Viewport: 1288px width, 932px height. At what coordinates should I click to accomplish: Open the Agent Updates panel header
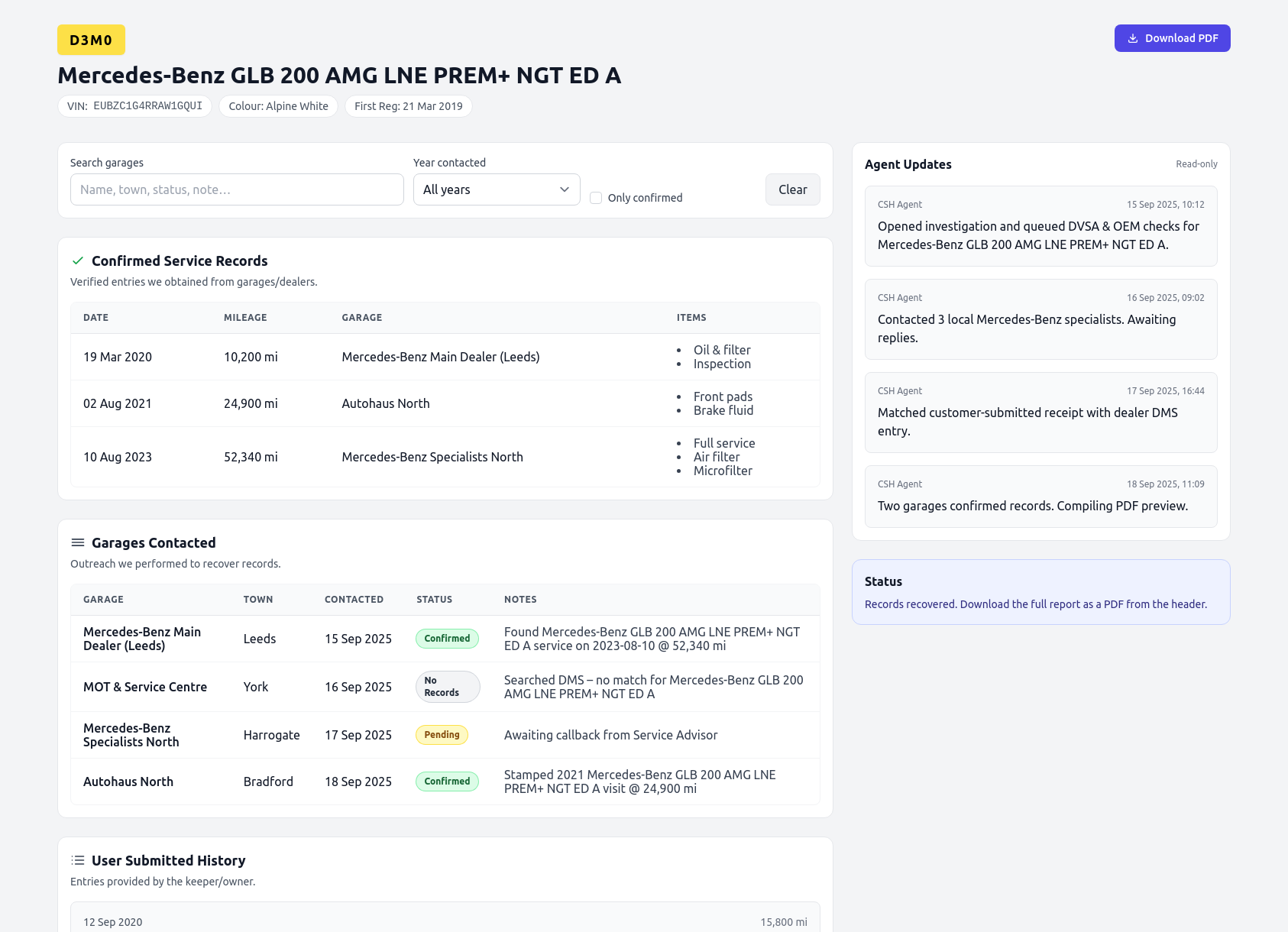(908, 164)
